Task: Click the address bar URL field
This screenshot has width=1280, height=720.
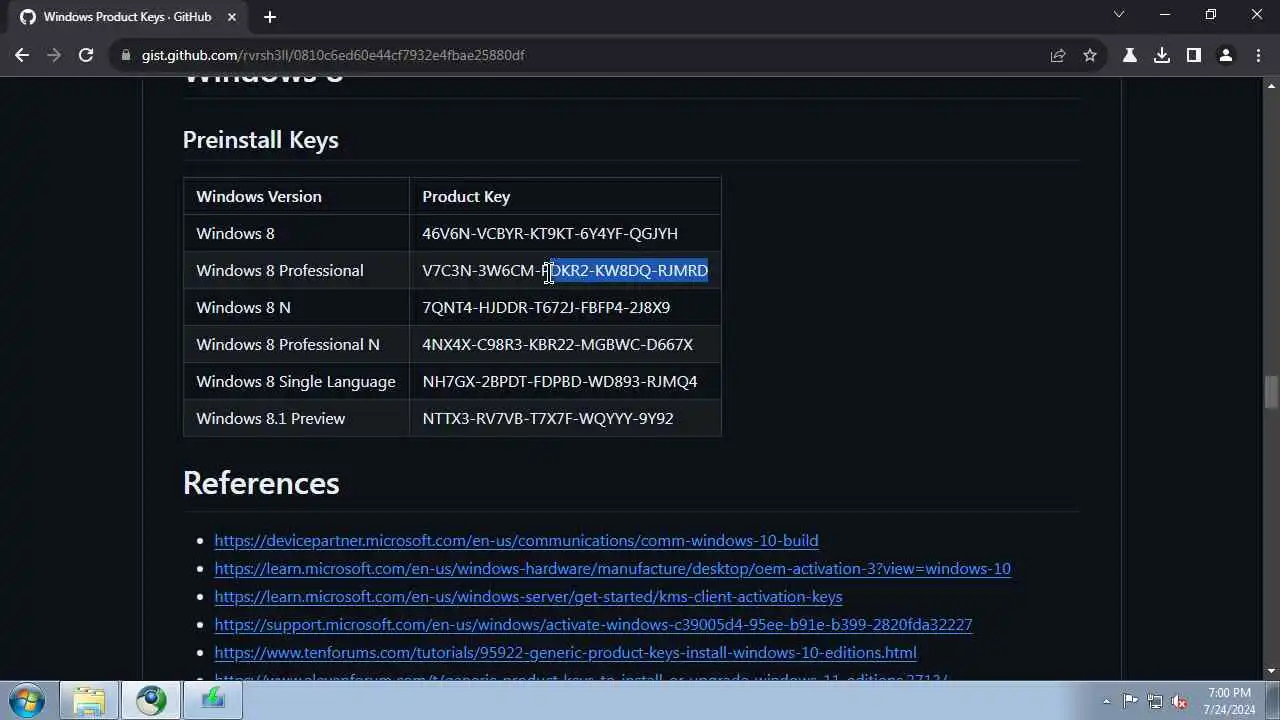Action: point(580,55)
